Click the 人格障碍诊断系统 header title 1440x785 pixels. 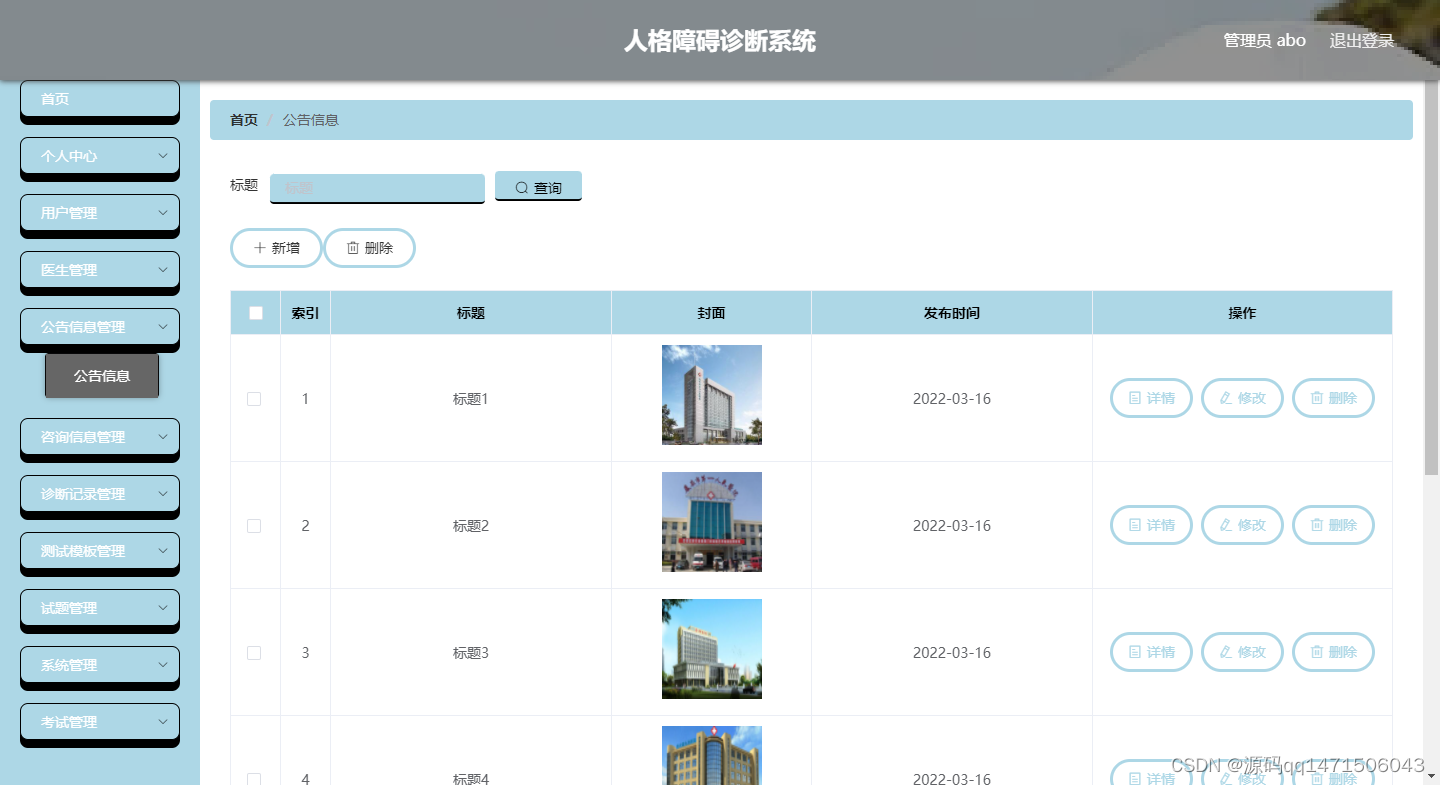point(720,41)
